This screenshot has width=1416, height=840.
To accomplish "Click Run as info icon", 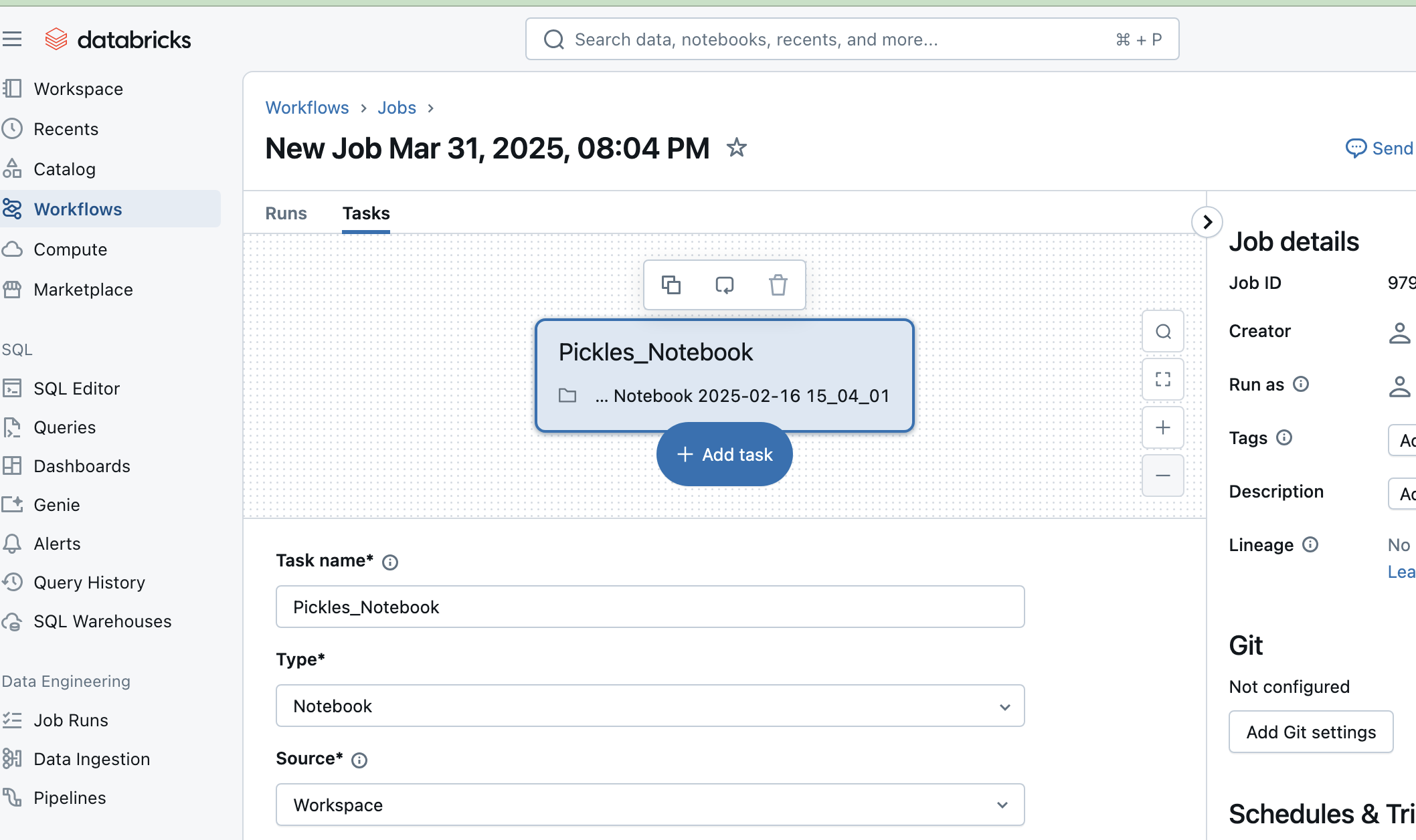I will click(x=1301, y=384).
